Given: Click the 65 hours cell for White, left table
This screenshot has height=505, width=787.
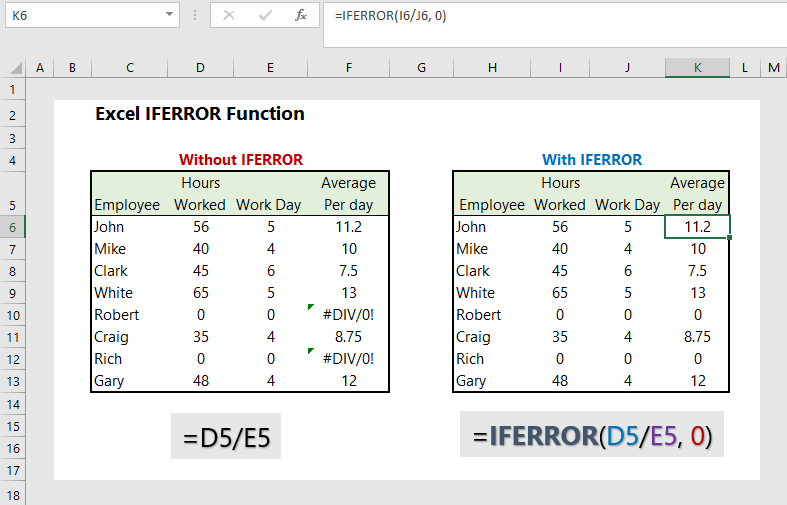Looking at the screenshot, I should click(x=200, y=293).
